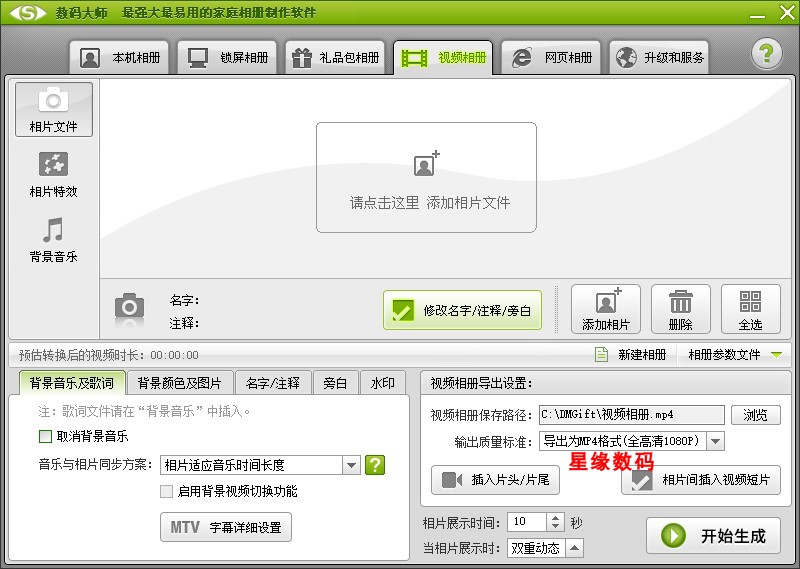
Task: Switch to 本机相册 tab
Action: [119, 57]
